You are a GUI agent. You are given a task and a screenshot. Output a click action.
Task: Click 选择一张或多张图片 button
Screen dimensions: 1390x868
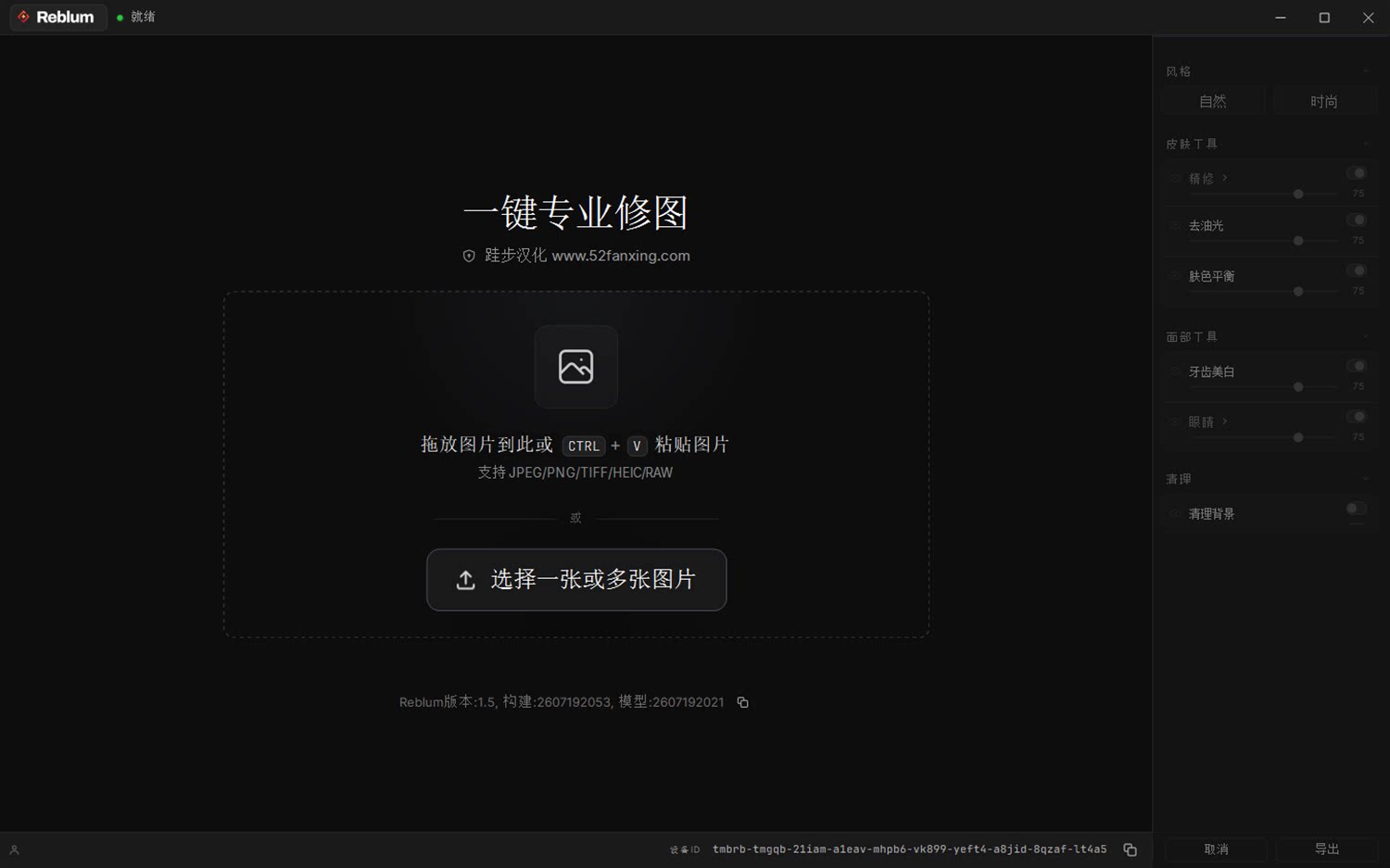(x=576, y=580)
